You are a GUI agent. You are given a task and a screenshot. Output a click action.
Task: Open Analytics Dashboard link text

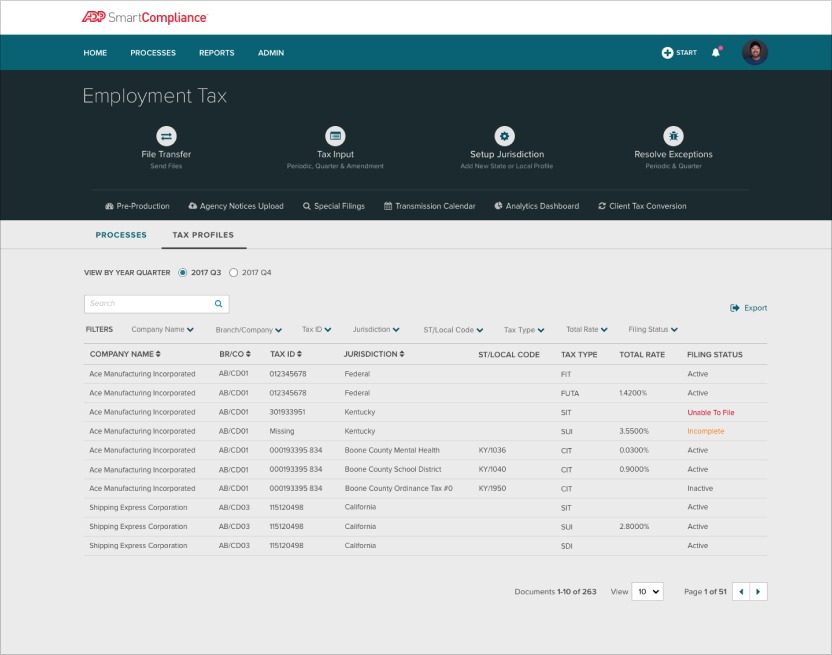click(x=542, y=206)
